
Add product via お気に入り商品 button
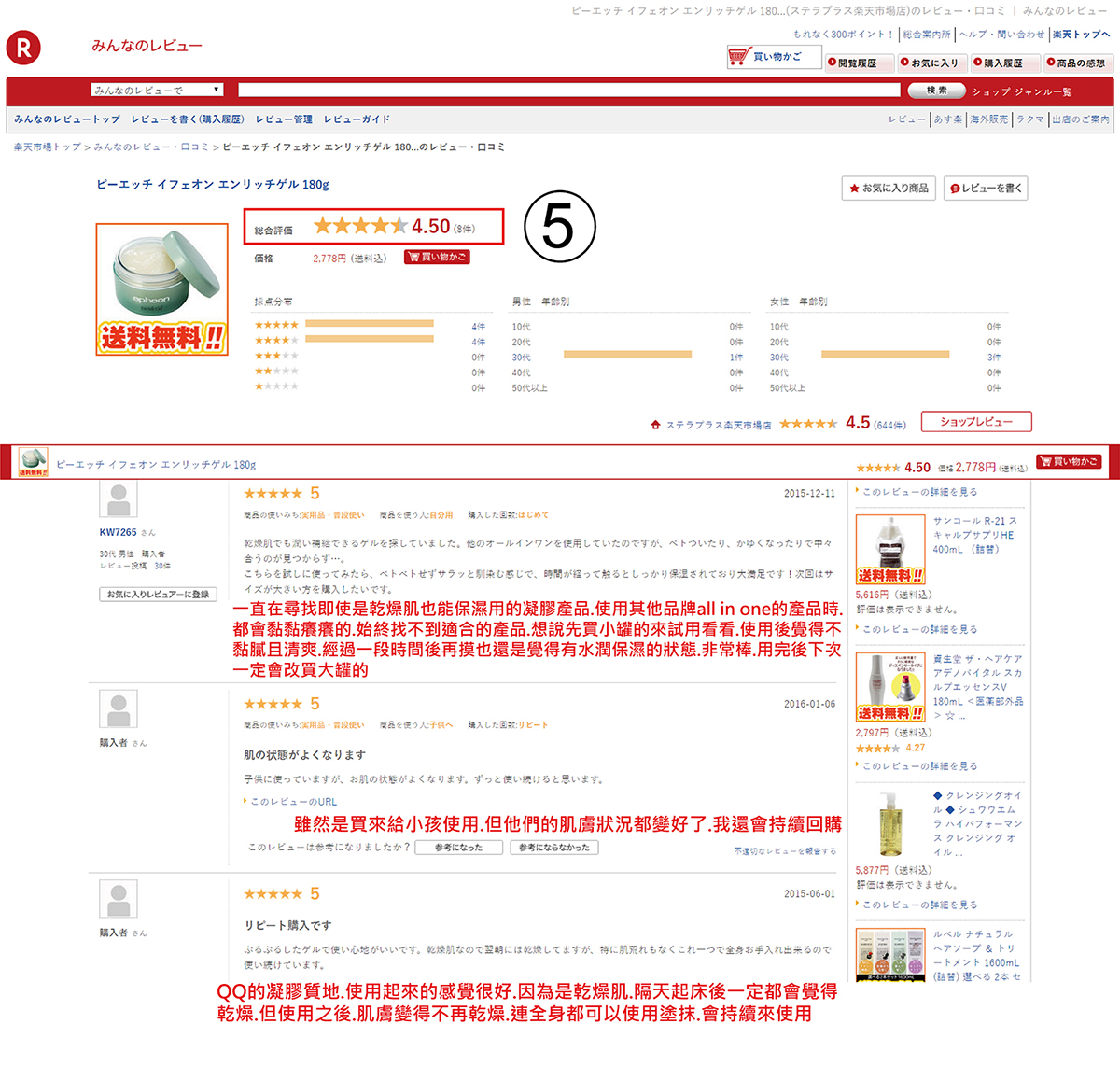pos(889,189)
